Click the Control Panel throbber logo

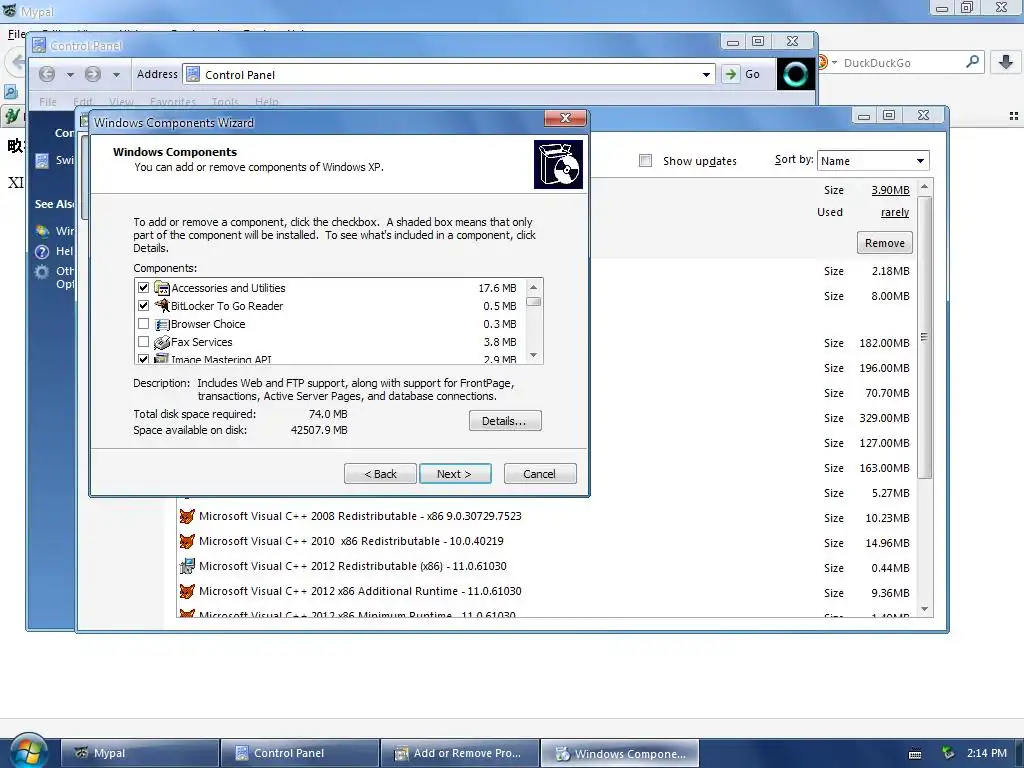(795, 74)
